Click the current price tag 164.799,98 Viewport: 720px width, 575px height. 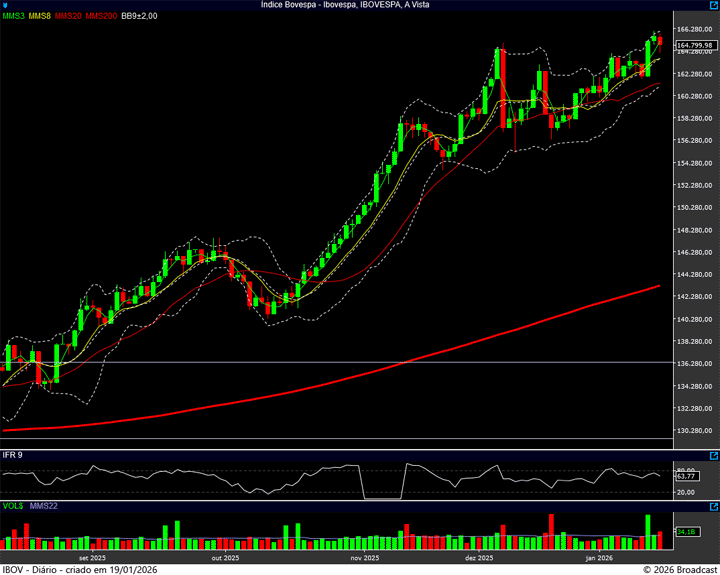tap(695, 45)
